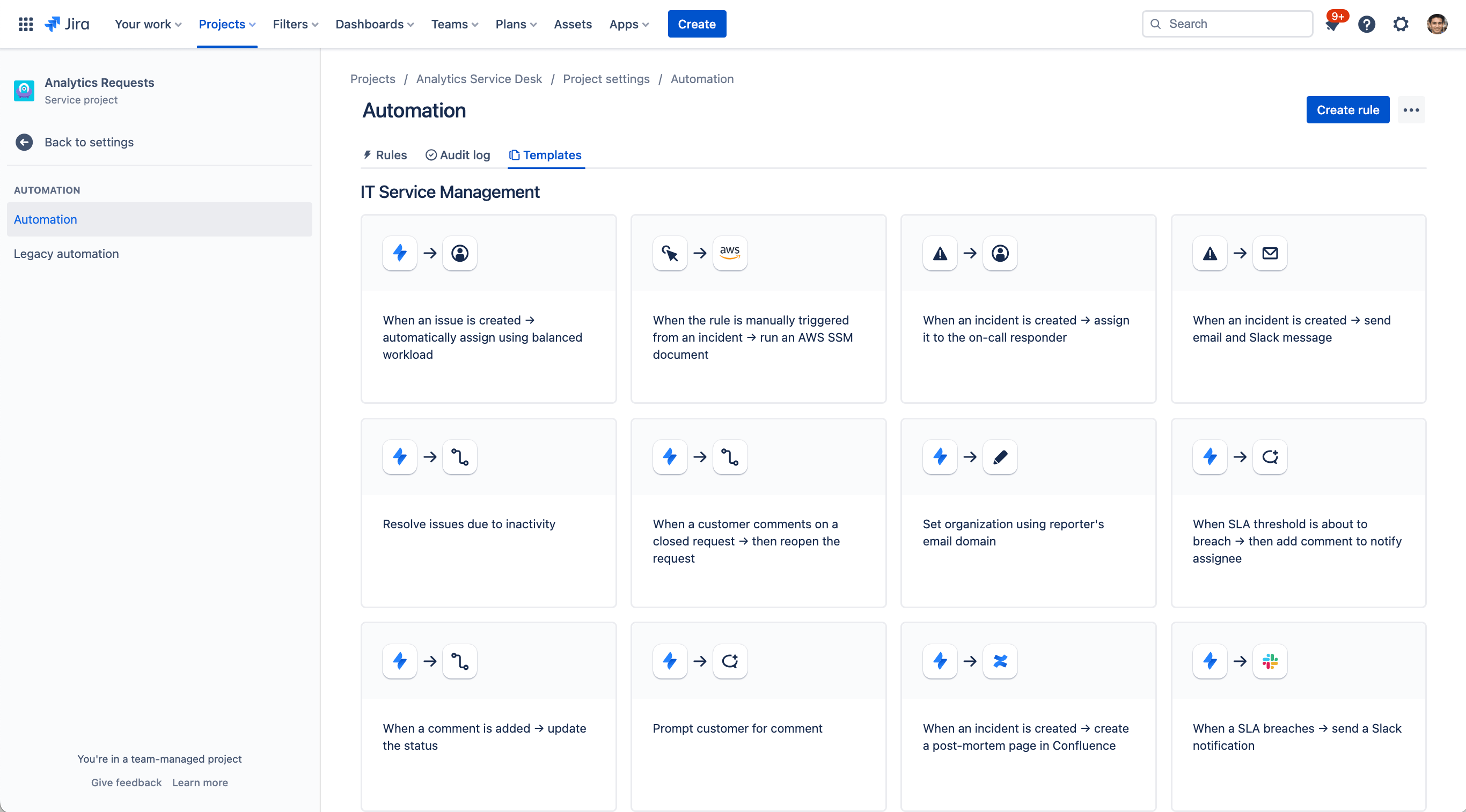Image resolution: width=1466 pixels, height=812 pixels.
Task: Click the AWS SSM document action icon
Action: 731,253
